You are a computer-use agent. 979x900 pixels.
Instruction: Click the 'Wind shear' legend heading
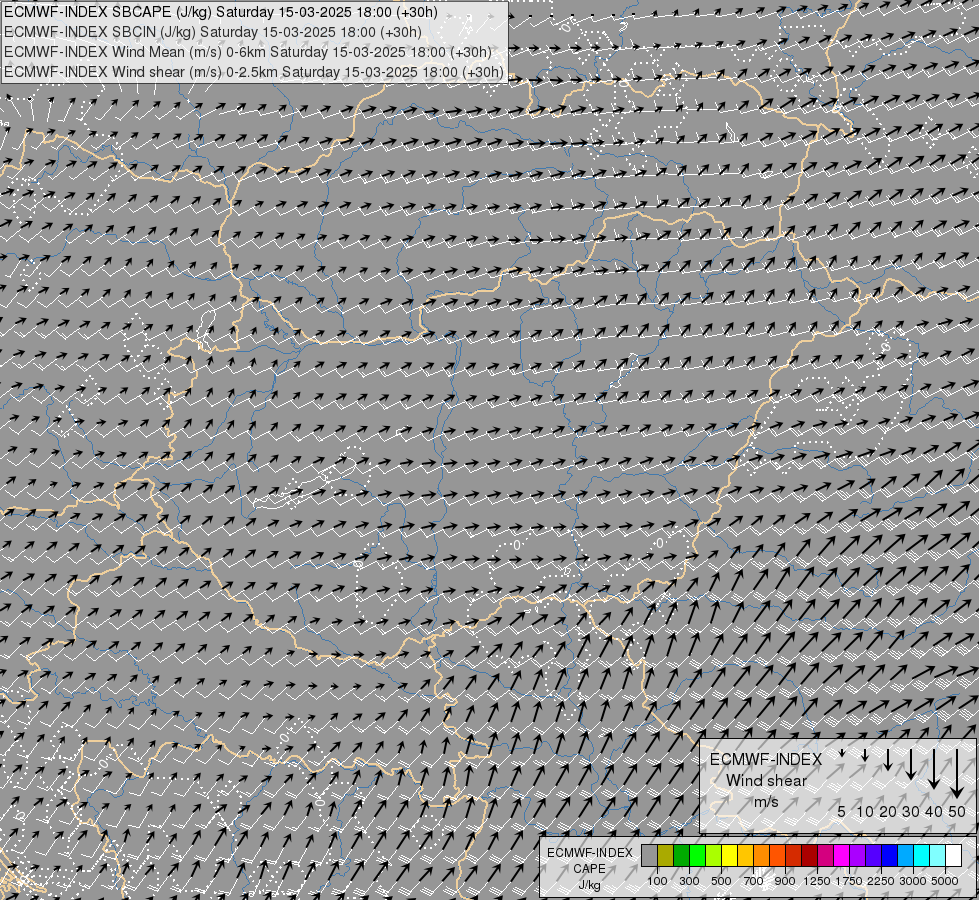click(x=766, y=780)
